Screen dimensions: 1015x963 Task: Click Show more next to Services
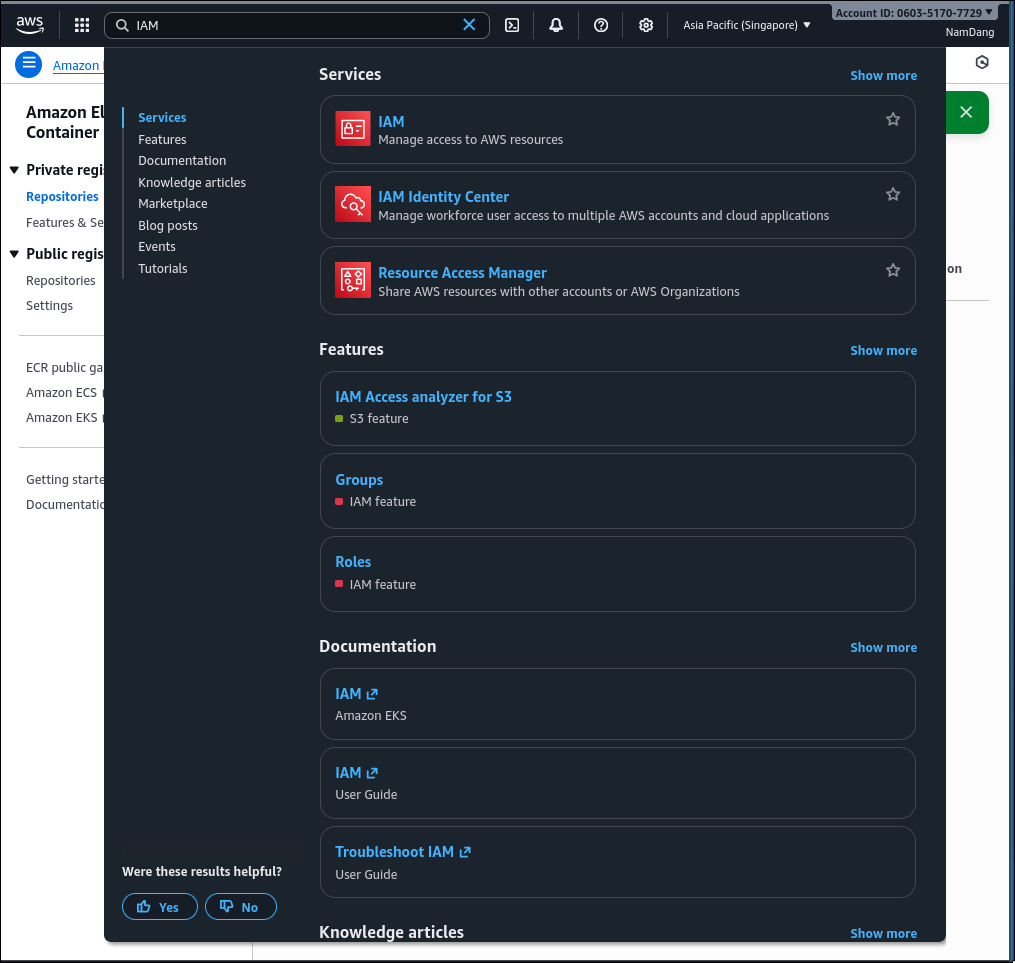point(883,75)
